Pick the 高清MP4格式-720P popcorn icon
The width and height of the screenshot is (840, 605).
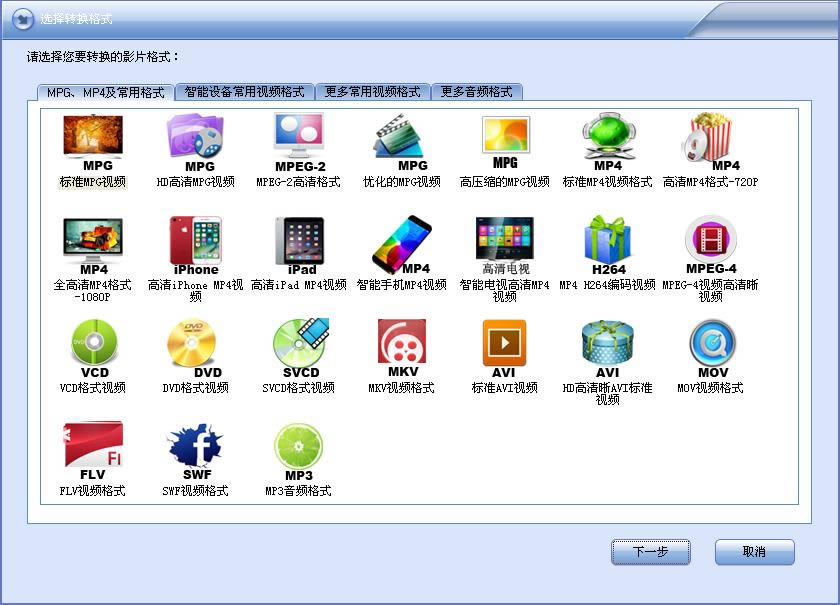[710, 143]
